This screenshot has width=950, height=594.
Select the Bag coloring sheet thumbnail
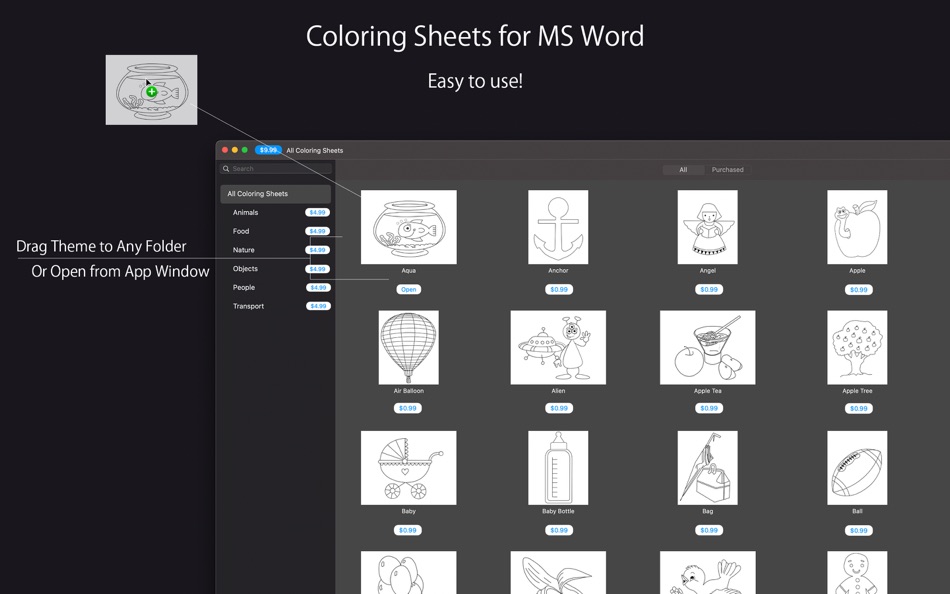(x=708, y=468)
